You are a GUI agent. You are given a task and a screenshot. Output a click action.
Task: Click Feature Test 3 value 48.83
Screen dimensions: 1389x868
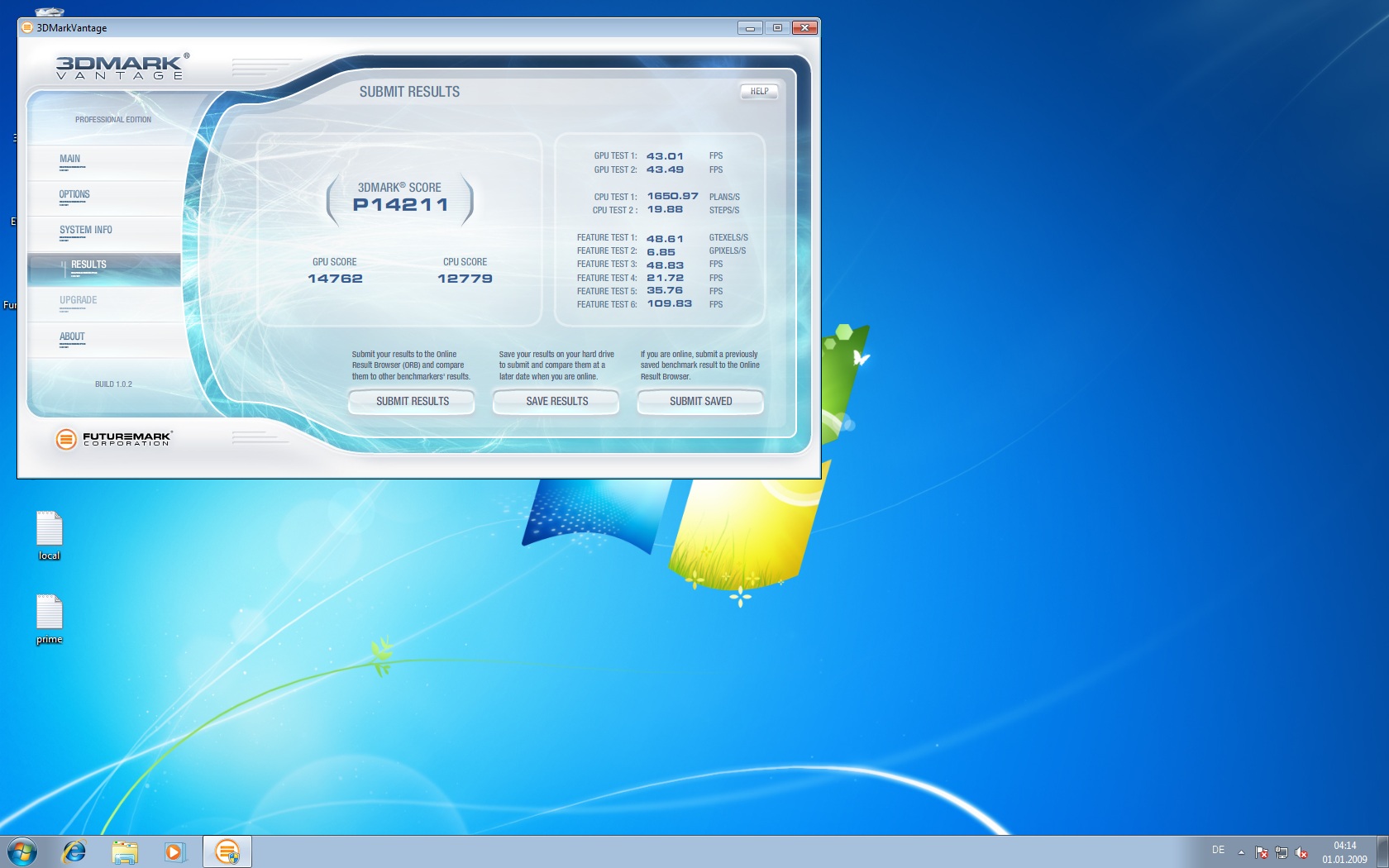665,265
